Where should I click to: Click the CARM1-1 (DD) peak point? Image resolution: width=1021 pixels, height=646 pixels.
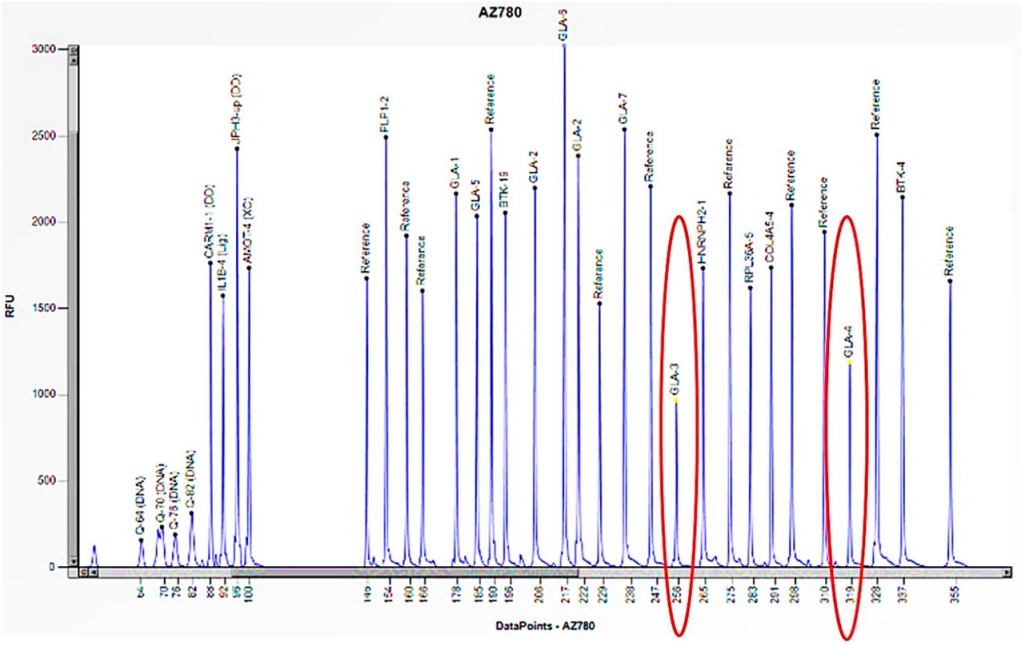pyautogui.click(x=210, y=263)
